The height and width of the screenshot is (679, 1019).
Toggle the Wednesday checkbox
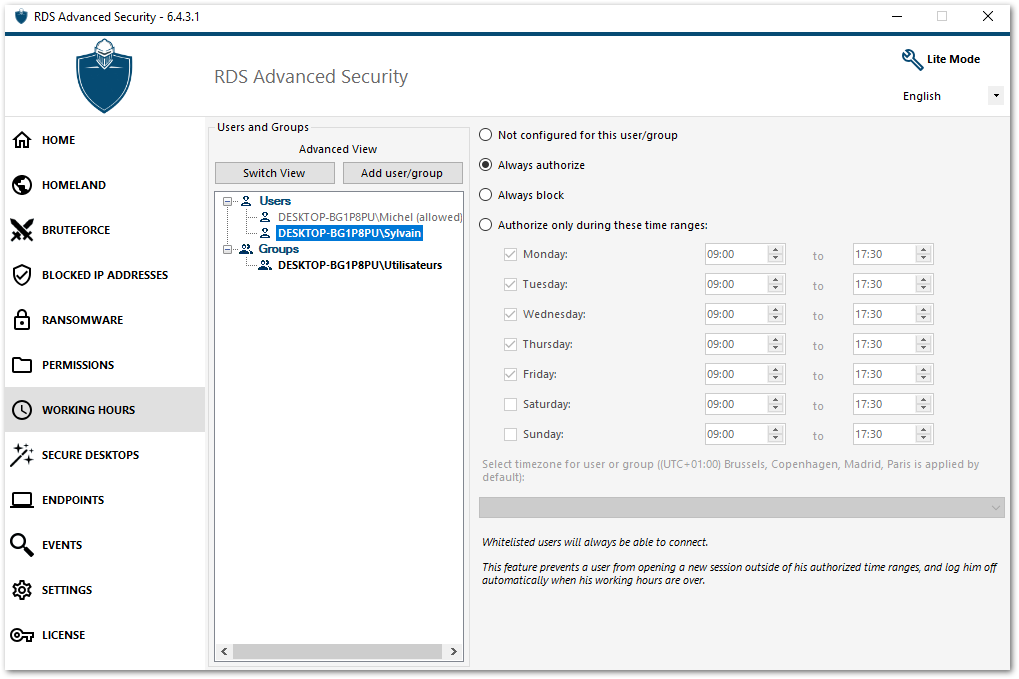point(510,314)
